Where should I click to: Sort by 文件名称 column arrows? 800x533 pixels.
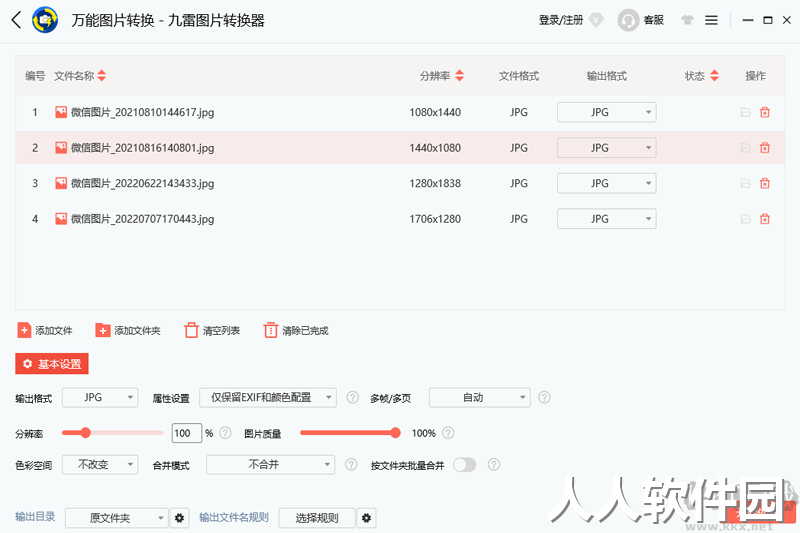click(x=102, y=75)
